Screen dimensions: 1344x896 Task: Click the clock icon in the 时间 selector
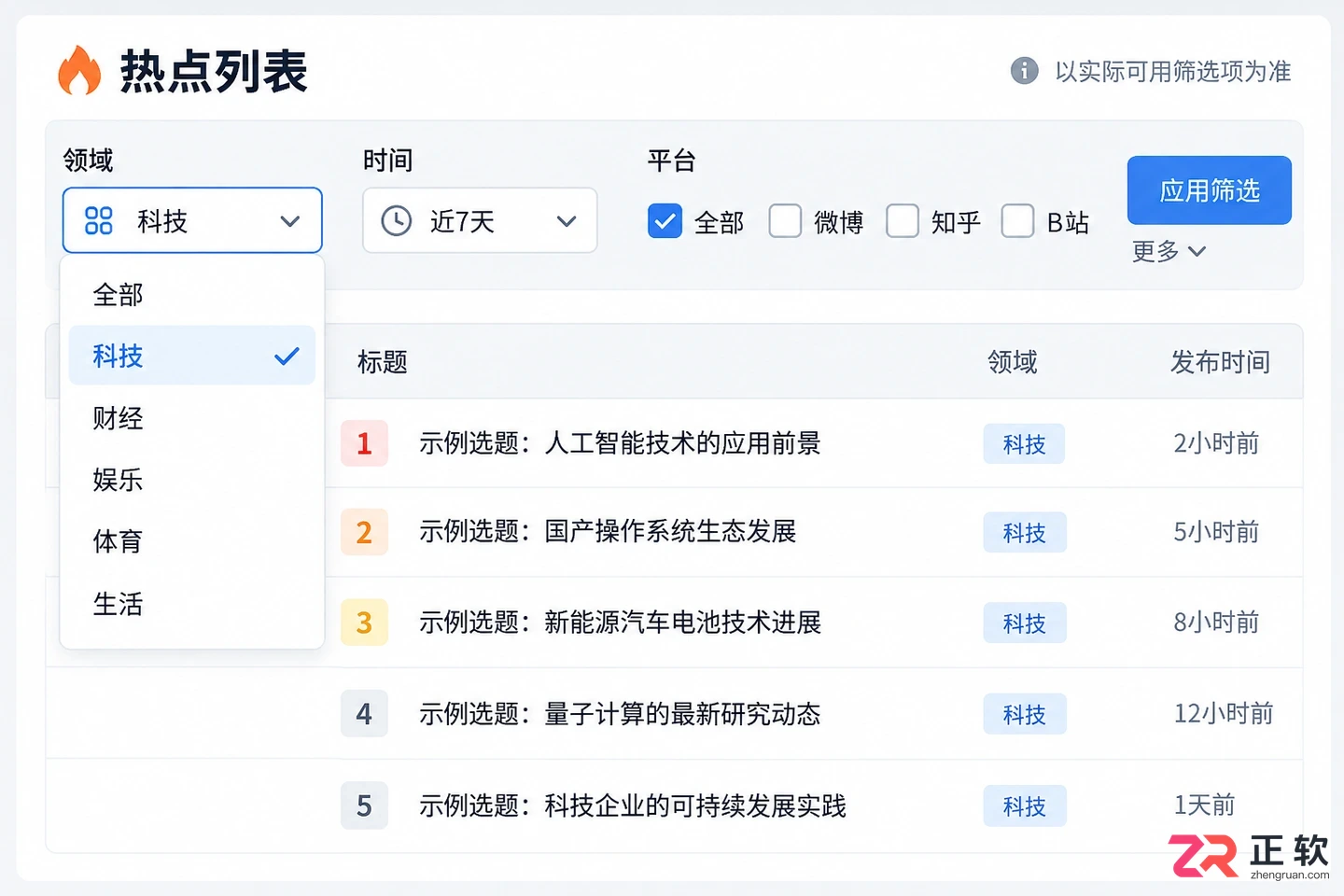pyautogui.click(x=397, y=221)
